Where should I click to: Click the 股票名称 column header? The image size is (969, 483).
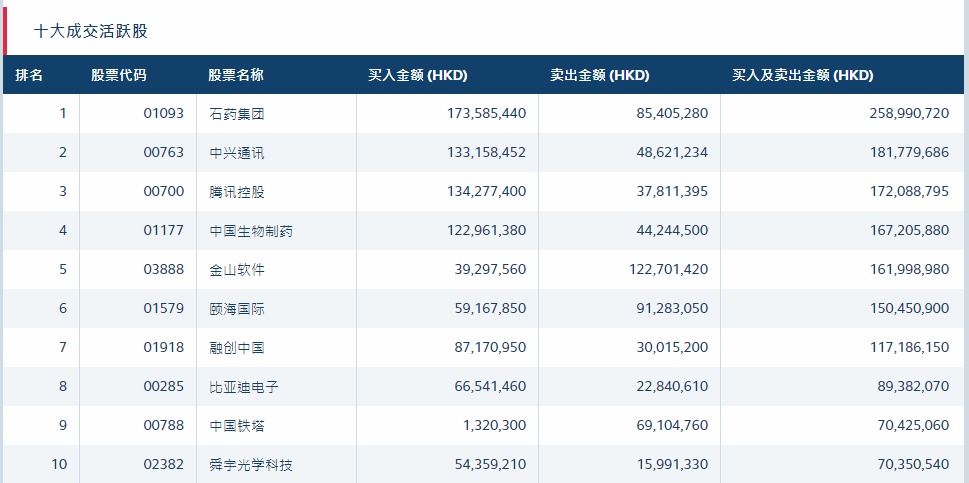pyautogui.click(x=236, y=75)
